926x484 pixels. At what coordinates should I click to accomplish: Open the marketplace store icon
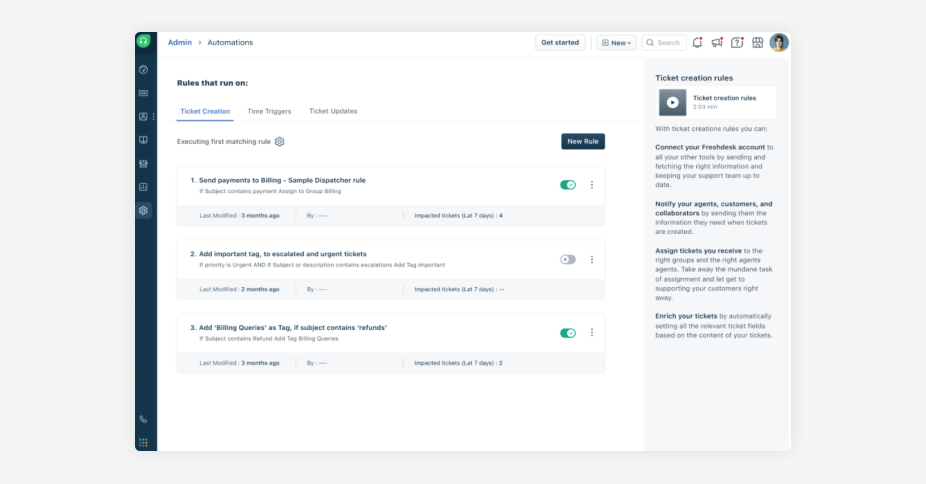[x=757, y=43]
